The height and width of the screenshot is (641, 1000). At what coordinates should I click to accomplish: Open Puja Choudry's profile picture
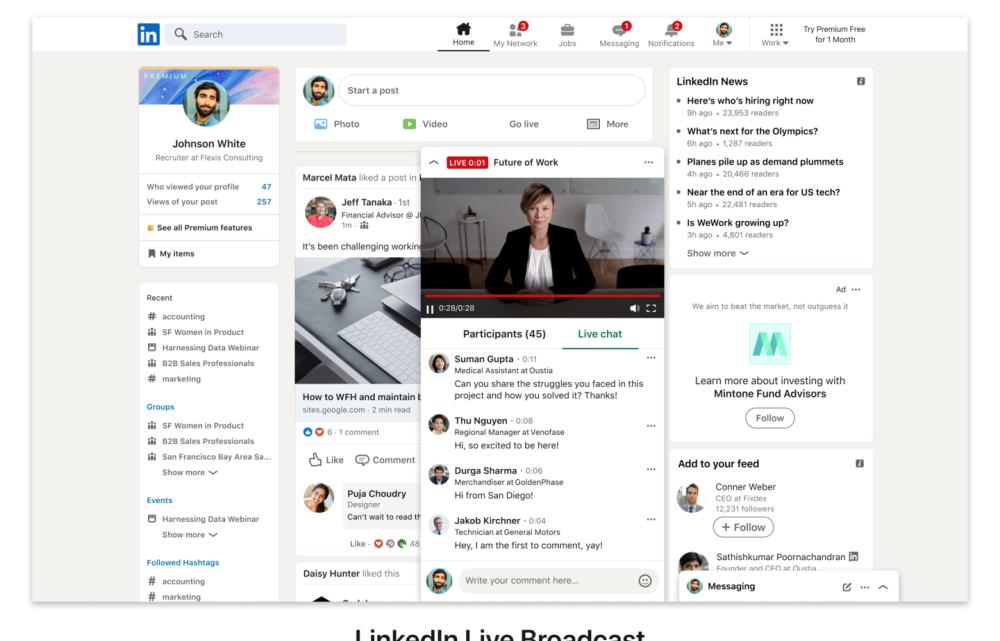click(x=319, y=497)
